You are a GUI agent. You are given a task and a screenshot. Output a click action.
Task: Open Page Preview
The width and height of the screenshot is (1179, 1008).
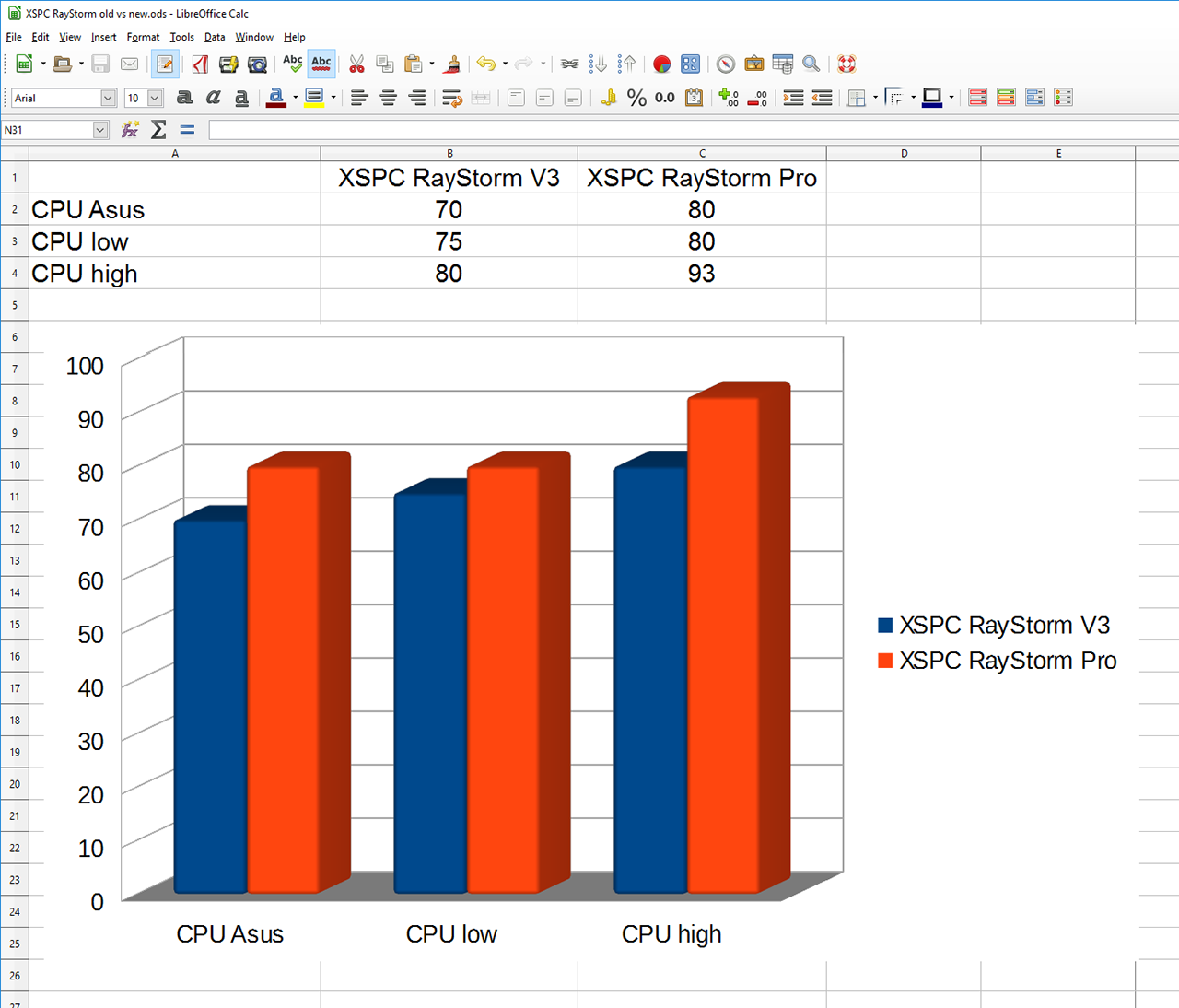(x=257, y=64)
